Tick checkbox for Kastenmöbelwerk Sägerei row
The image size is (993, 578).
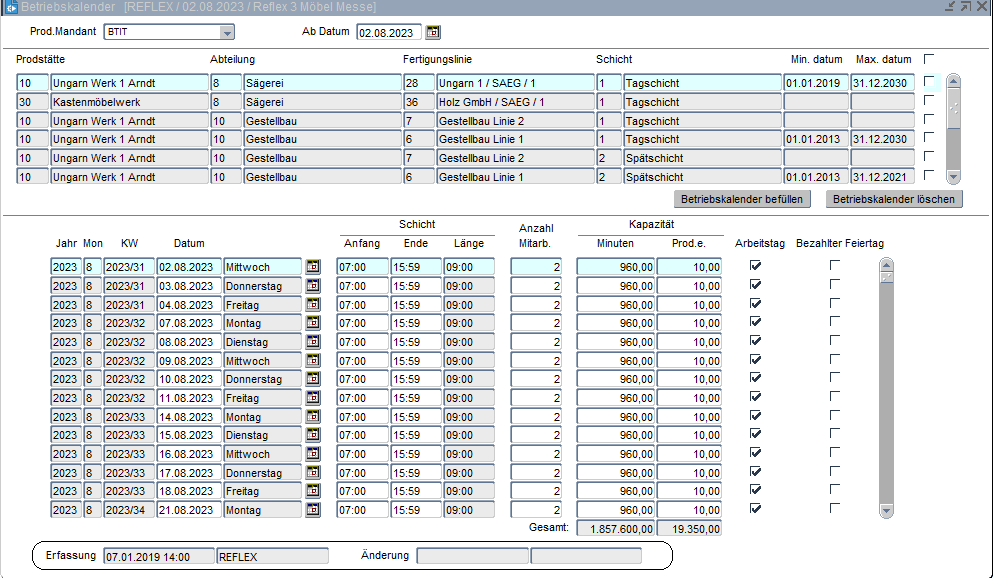click(929, 101)
